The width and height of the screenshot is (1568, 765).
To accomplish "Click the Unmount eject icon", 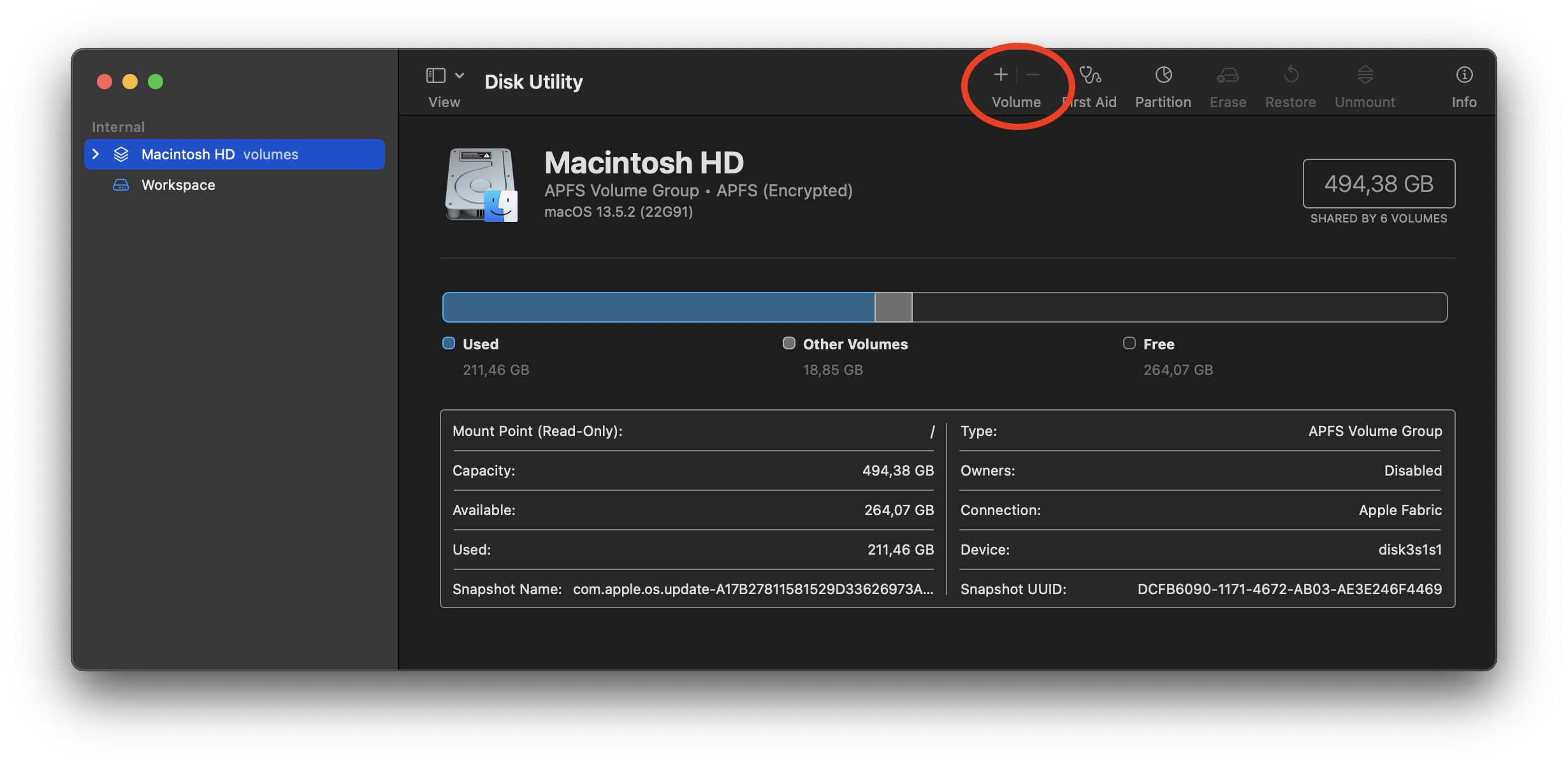I will pos(1365,75).
